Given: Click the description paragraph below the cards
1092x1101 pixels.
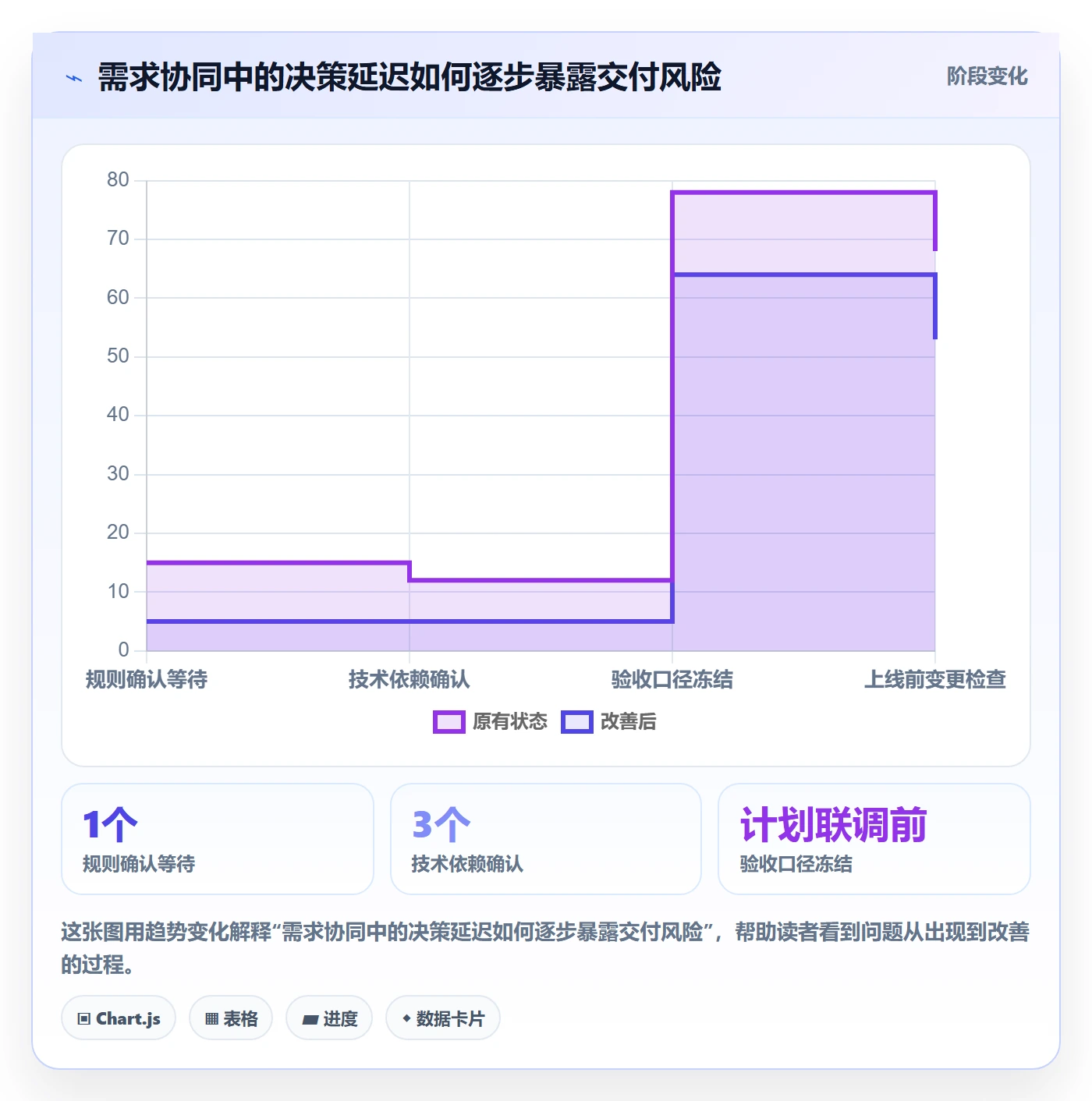Looking at the screenshot, I should pos(545,948).
